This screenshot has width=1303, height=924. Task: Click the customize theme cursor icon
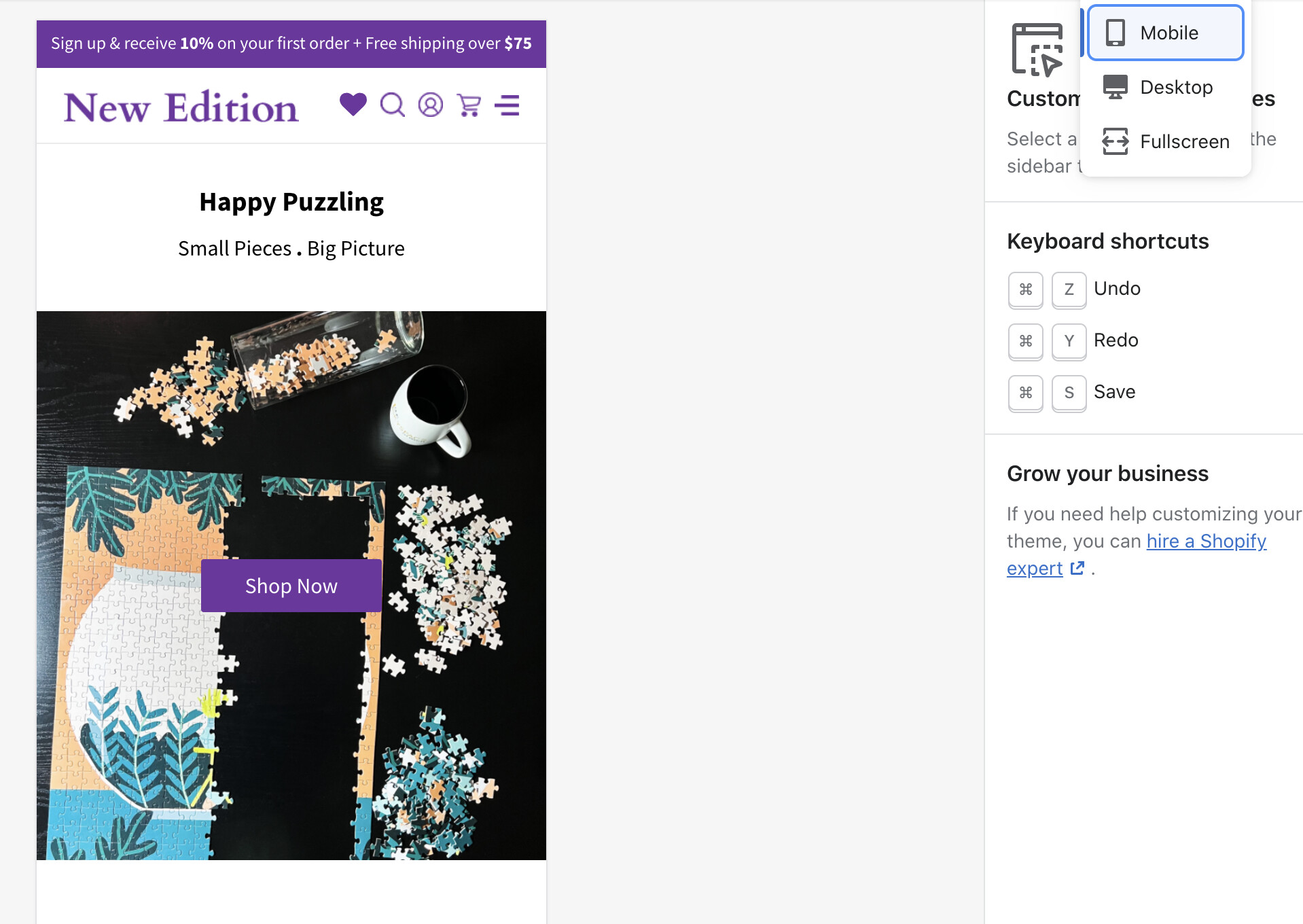point(1037,50)
